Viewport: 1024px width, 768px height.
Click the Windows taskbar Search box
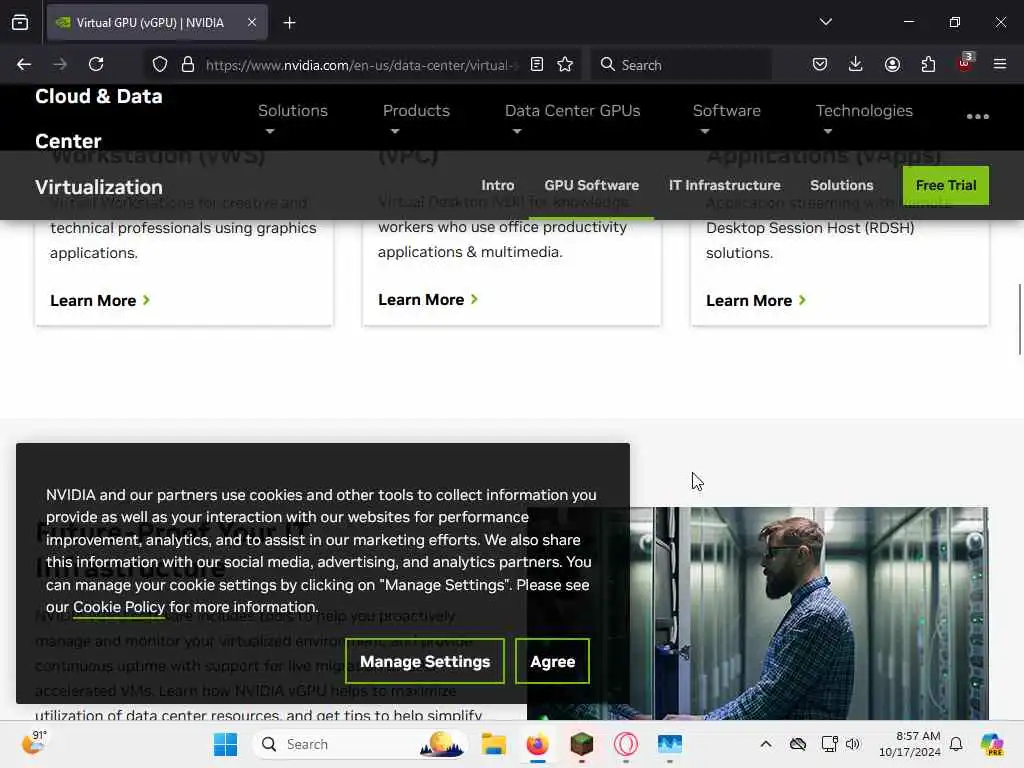coord(360,744)
